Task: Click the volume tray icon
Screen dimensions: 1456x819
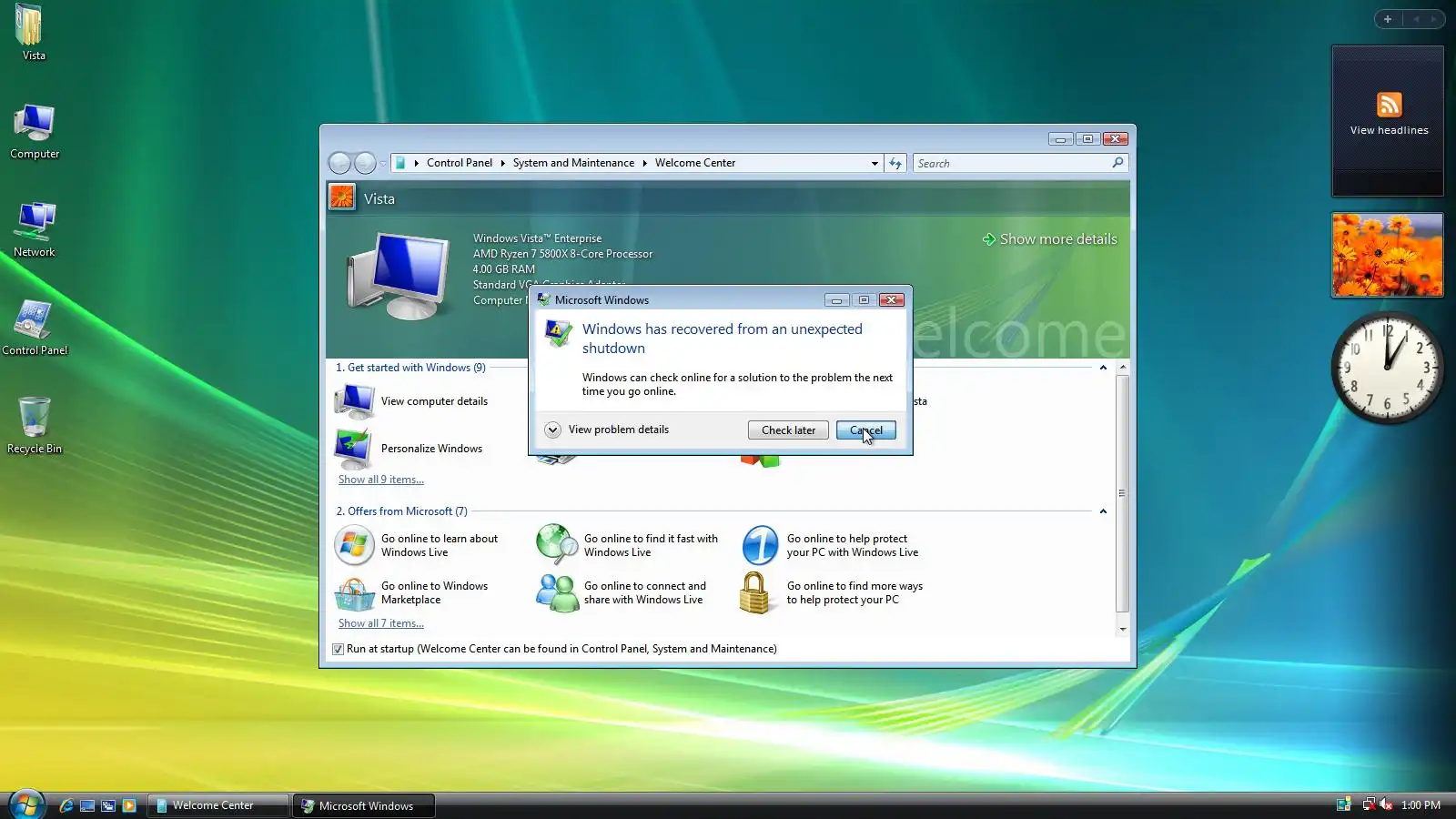Action: click(x=1386, y=804)
